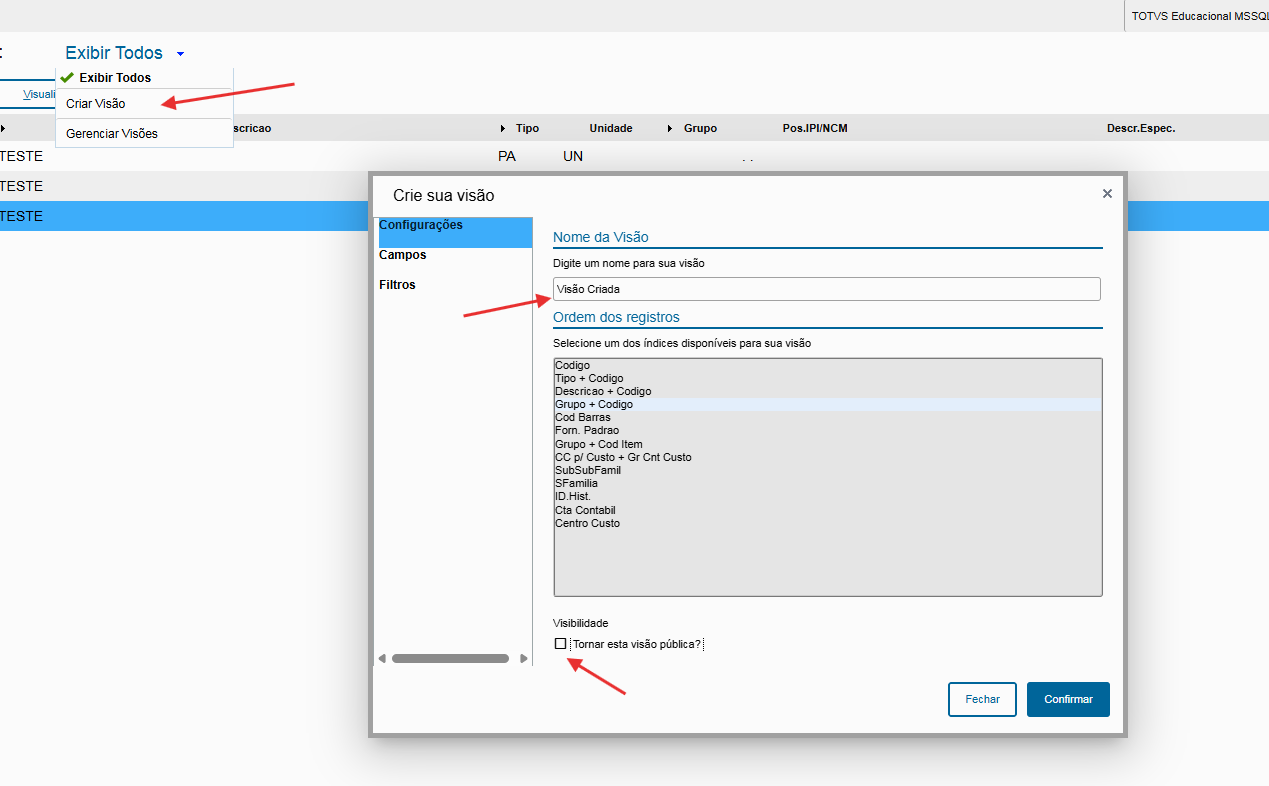Click the TOTVS Educacional MSSQL label
Screen dimensions: 1269x786
coord(1199,16)
